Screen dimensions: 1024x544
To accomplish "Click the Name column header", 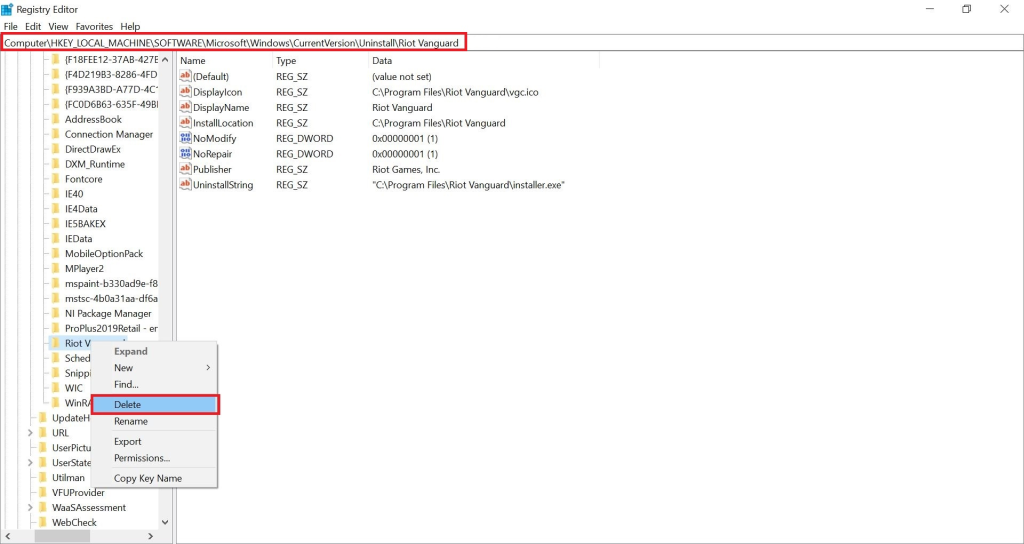I will [224, 61].
